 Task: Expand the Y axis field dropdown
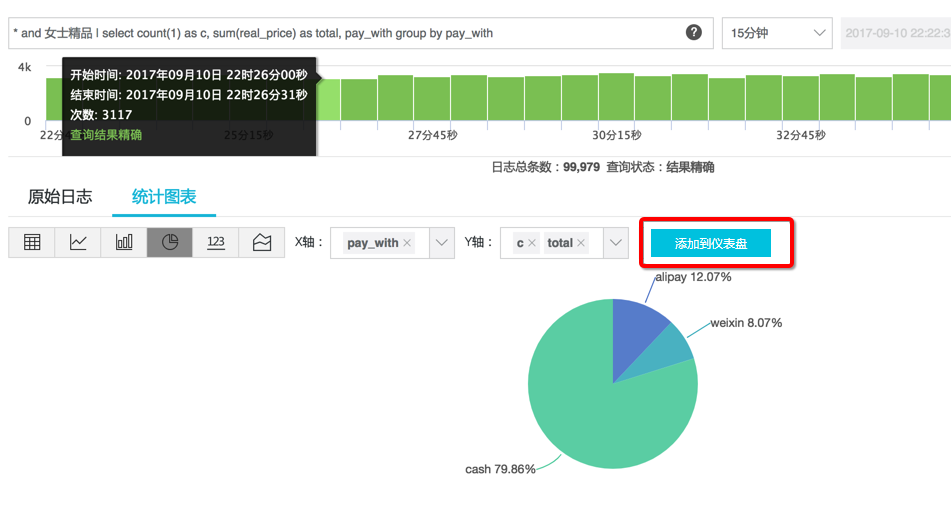(x=616, y=243)
